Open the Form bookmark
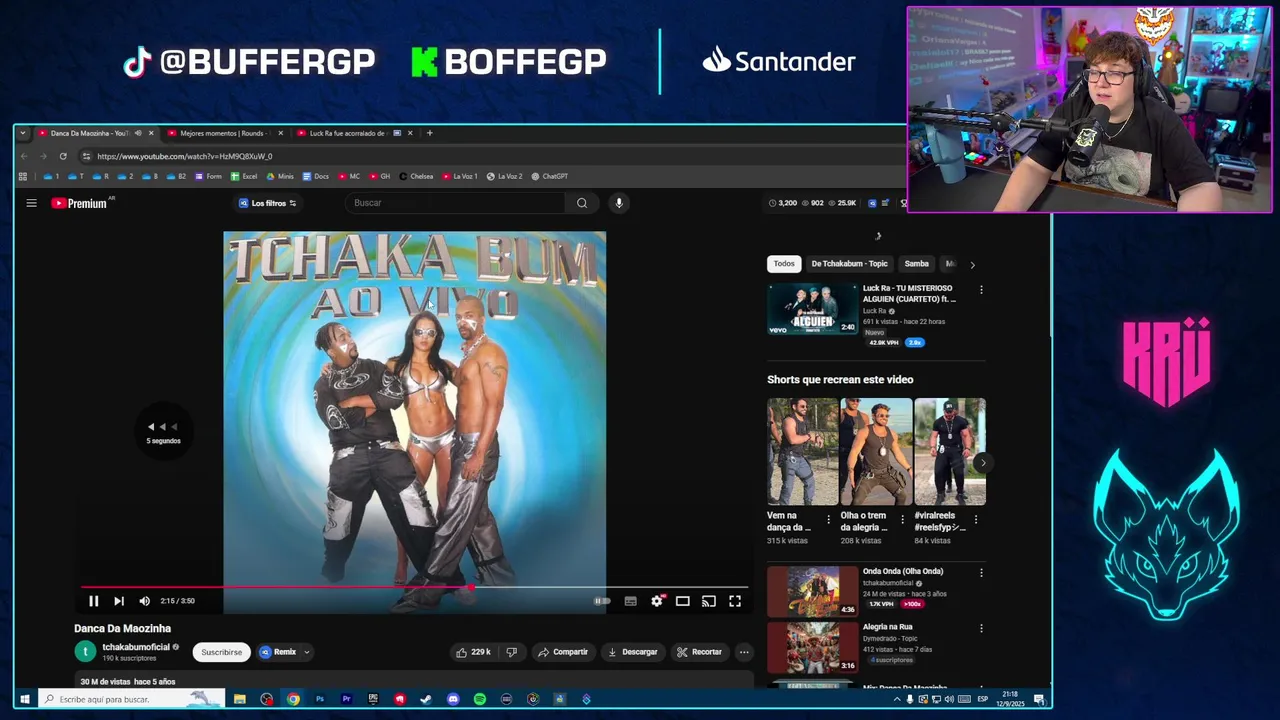Screen dimensions: 1280x720 click(x=209, y=176)
